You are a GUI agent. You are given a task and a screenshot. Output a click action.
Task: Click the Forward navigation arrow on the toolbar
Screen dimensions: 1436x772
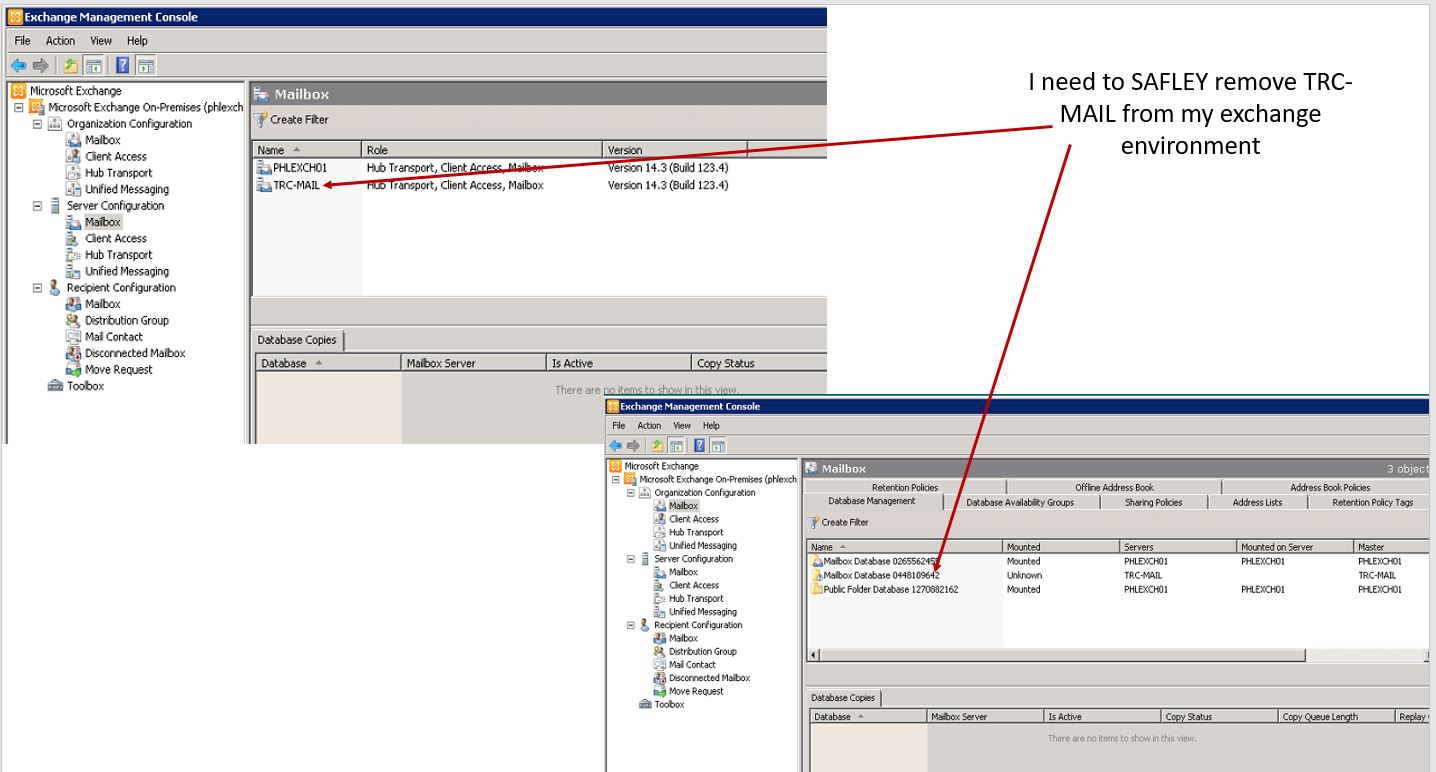point(39,65)
